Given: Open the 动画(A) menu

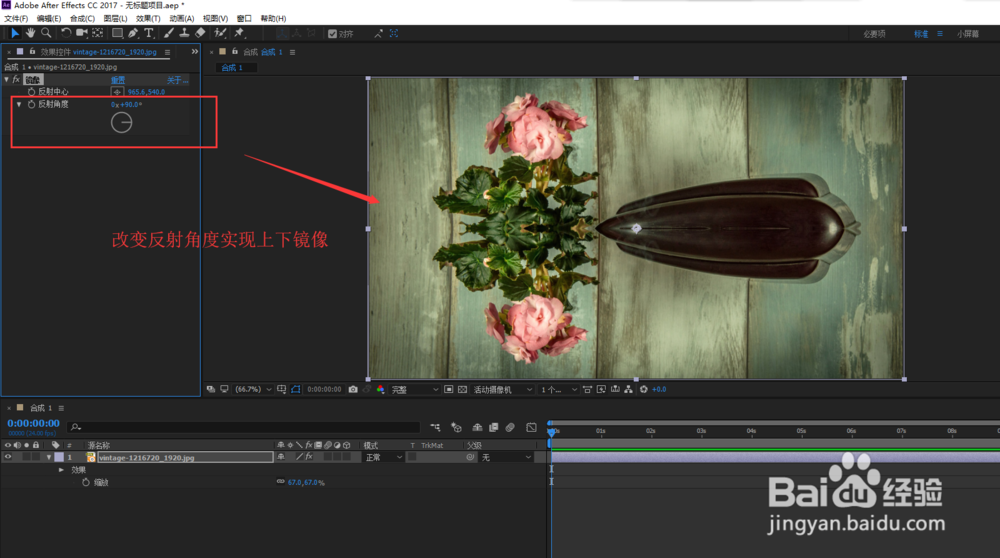Looking at the screenshot, I should click(182, 18).
